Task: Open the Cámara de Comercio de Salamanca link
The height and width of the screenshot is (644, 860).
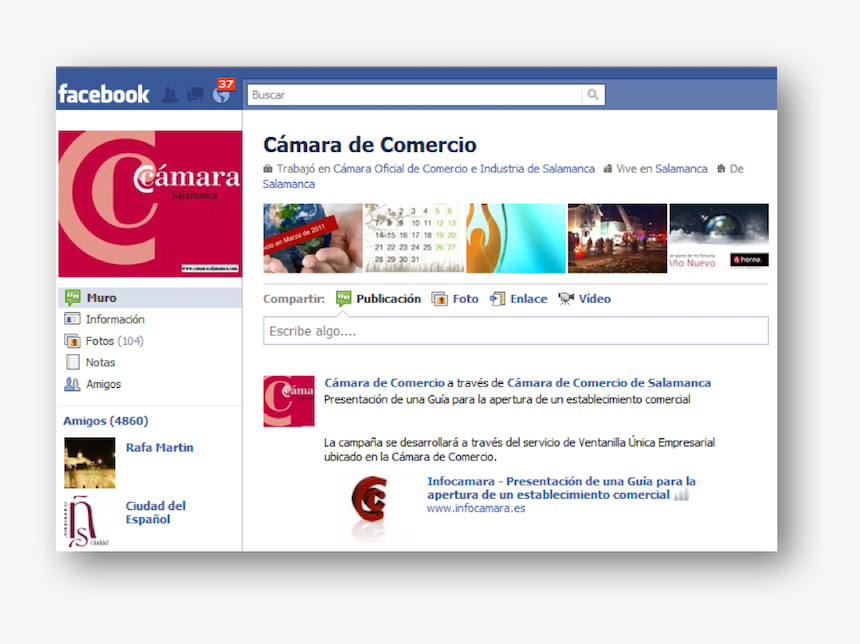Action: click(609, 383)
